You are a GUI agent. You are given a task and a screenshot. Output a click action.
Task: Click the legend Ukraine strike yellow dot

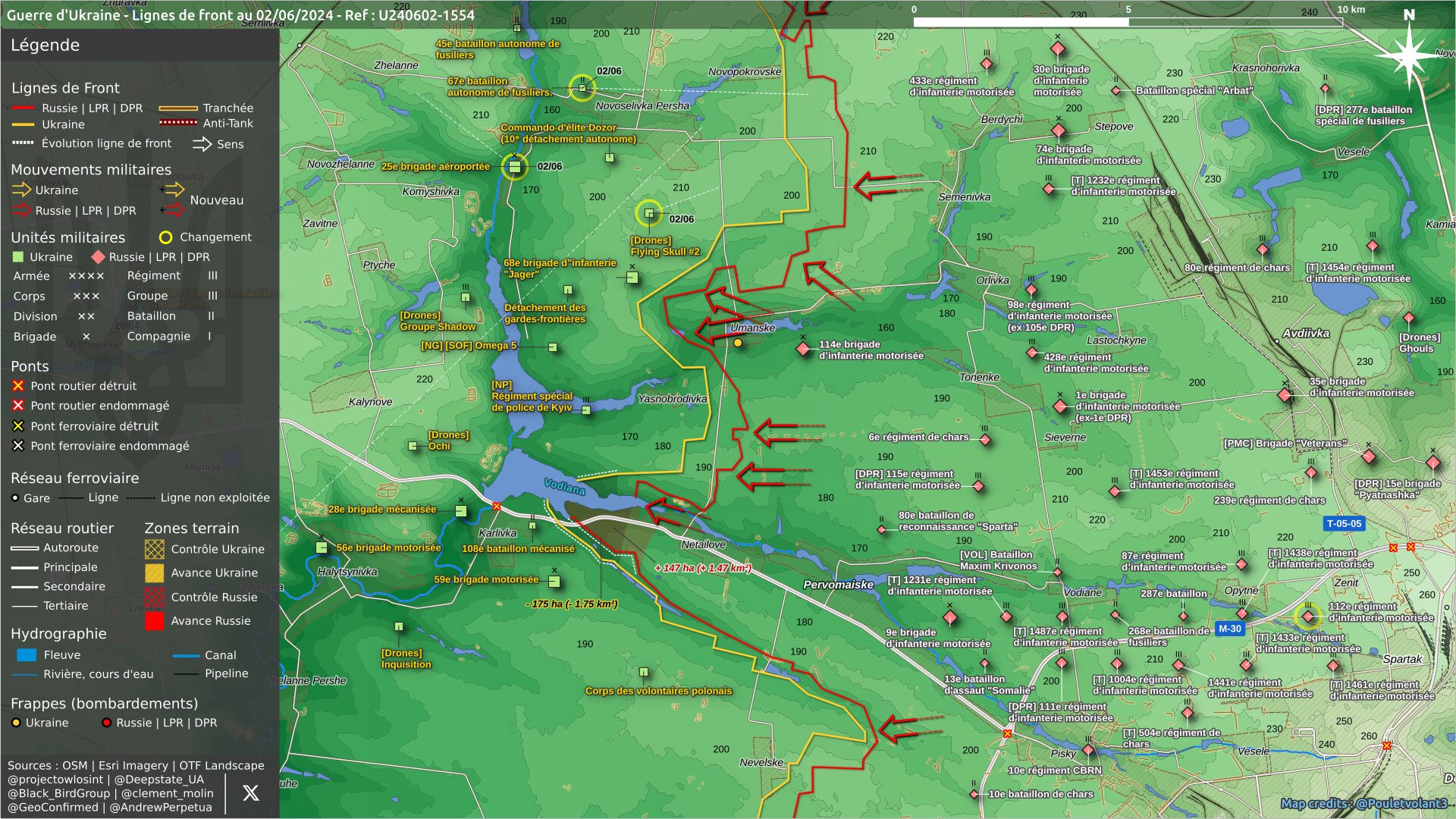pos(16,723)
